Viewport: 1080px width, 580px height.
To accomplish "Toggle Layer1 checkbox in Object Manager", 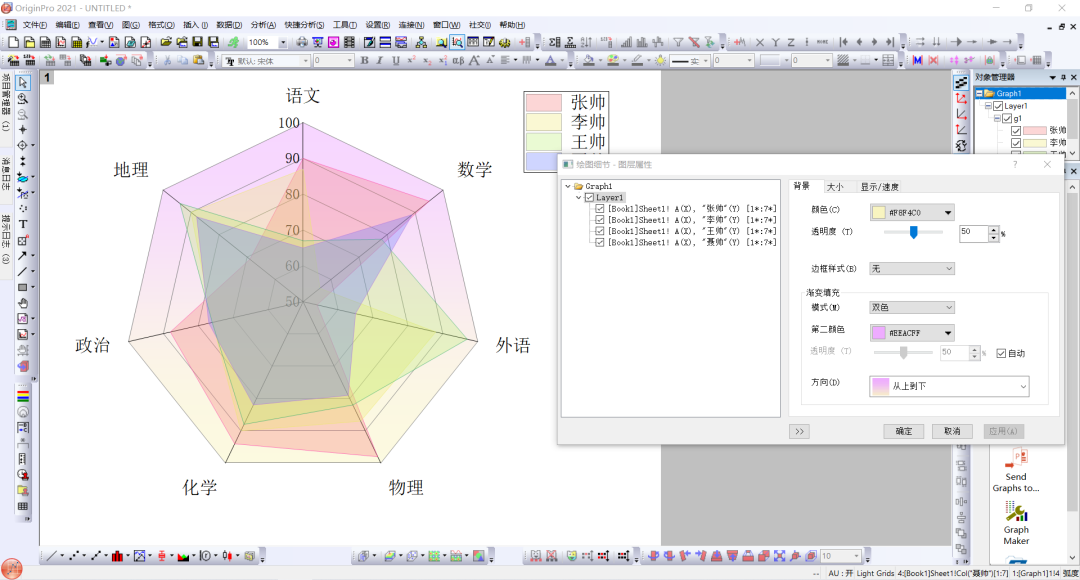I will (998, 106).
